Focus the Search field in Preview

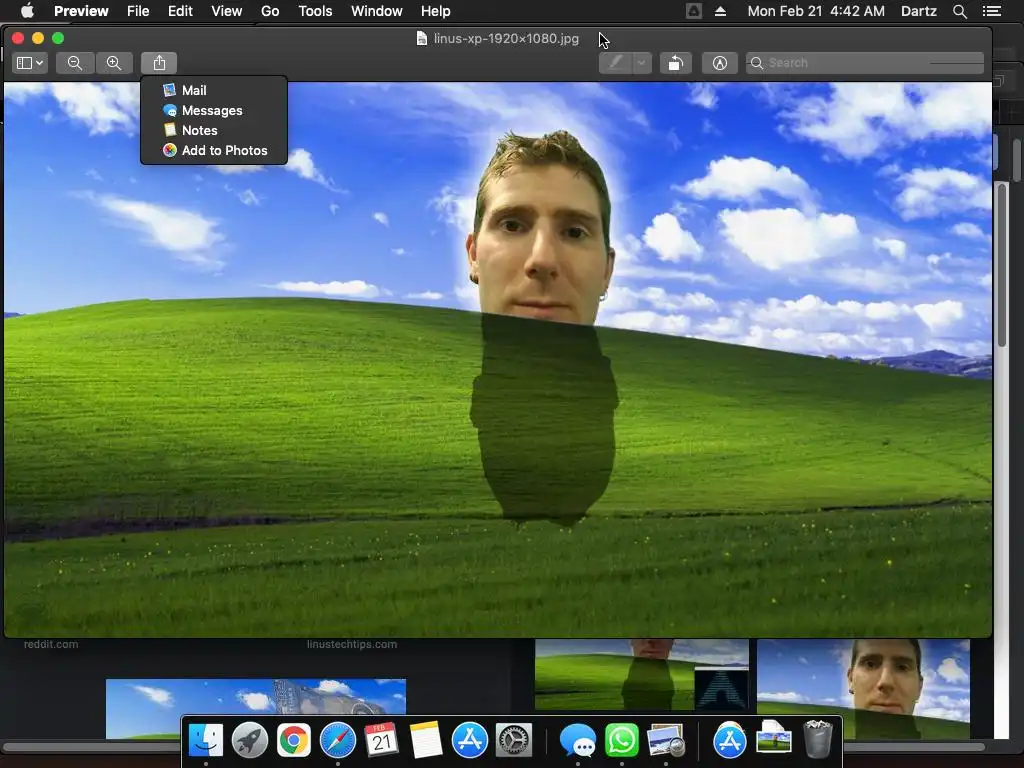865,63
